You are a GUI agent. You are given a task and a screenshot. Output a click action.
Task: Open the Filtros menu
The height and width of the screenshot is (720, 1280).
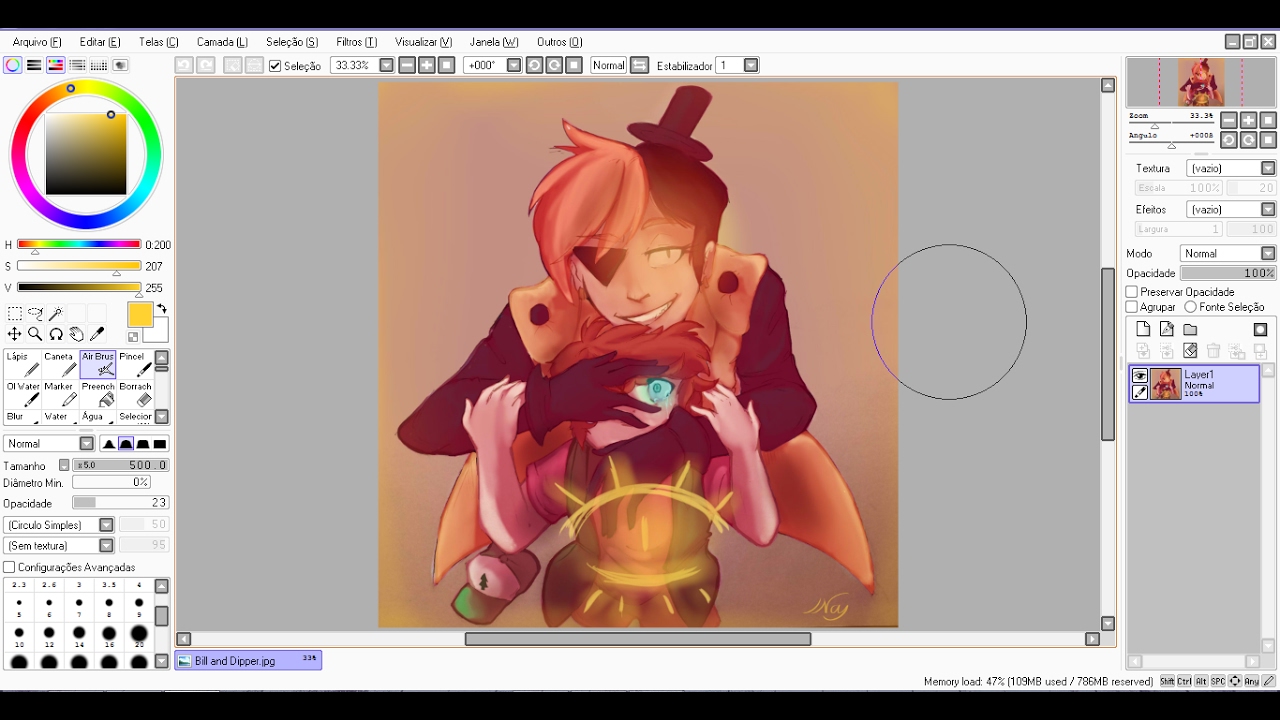[356, 42]
